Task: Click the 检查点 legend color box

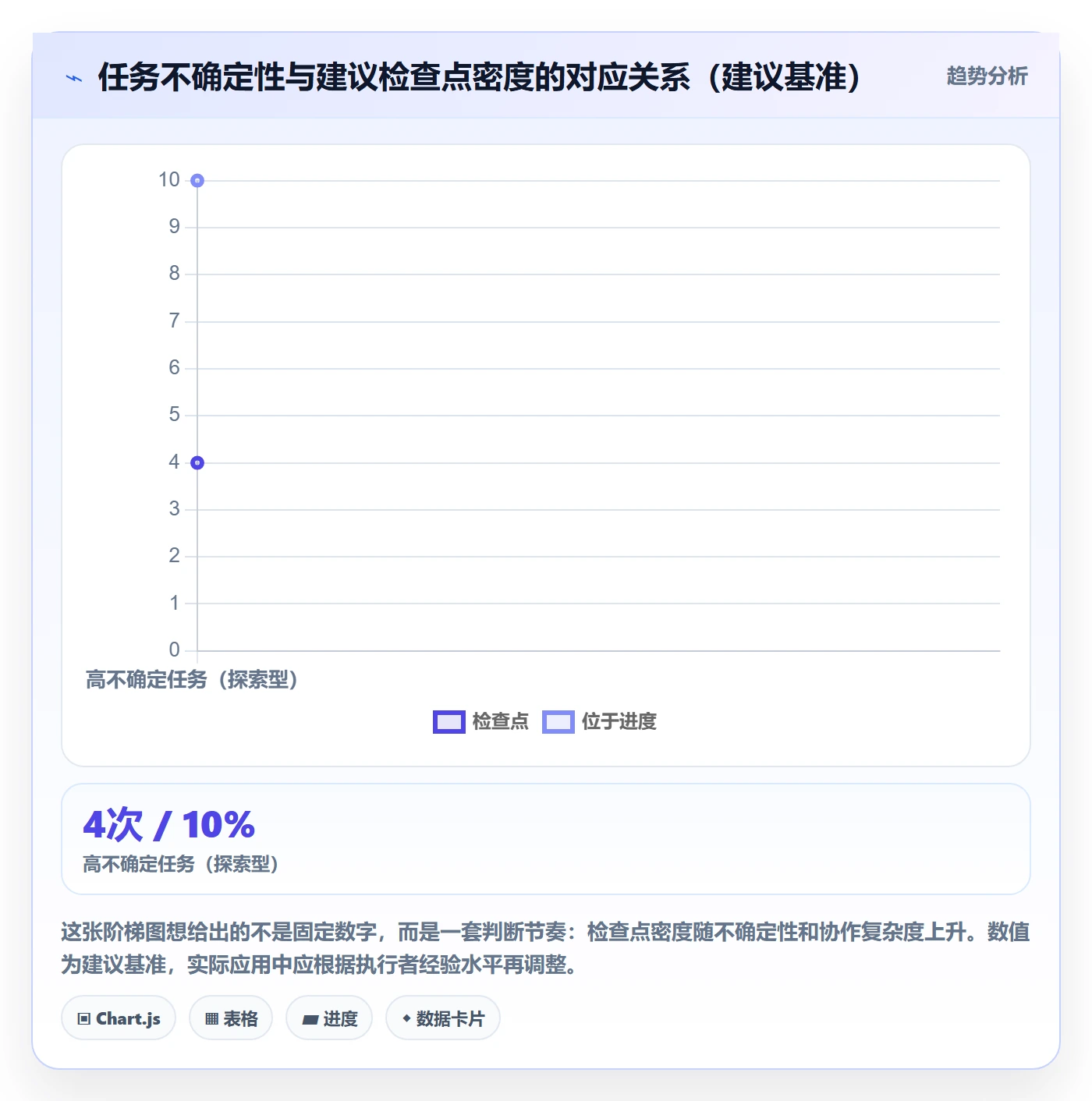Action: tap(449, 722)
